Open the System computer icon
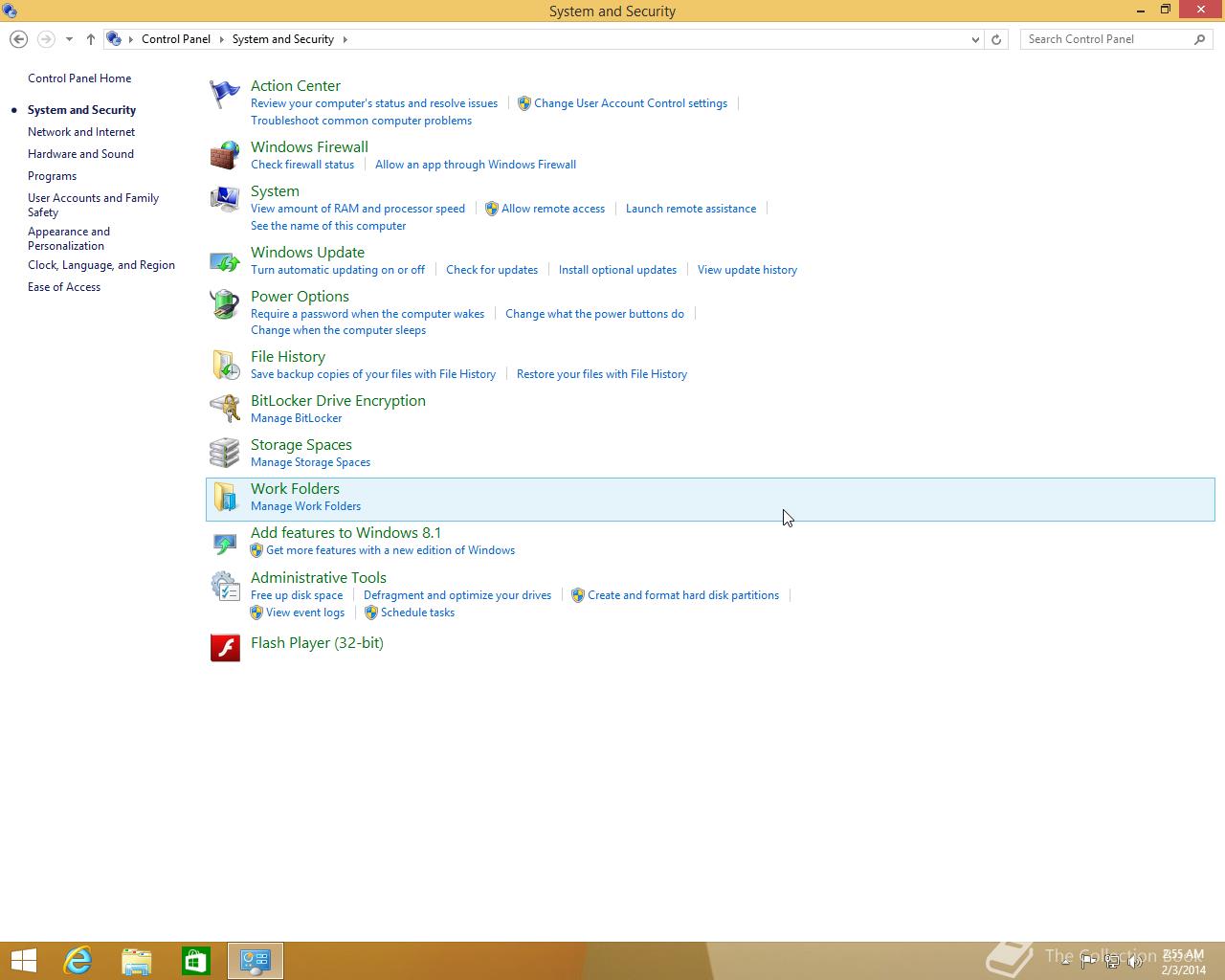The height and width of the screenshot is (980, 1225). click(225, 199)
